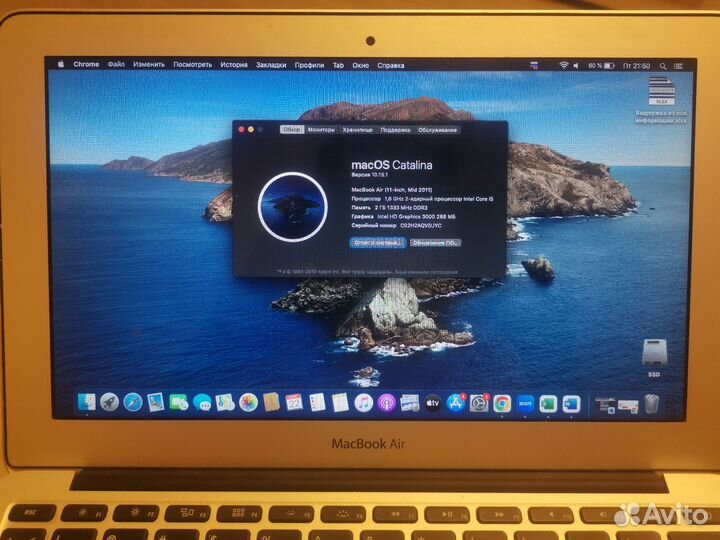The image size is (720, 540).
Task: Open Microsoft Word in the Dock
Action: 571,404
